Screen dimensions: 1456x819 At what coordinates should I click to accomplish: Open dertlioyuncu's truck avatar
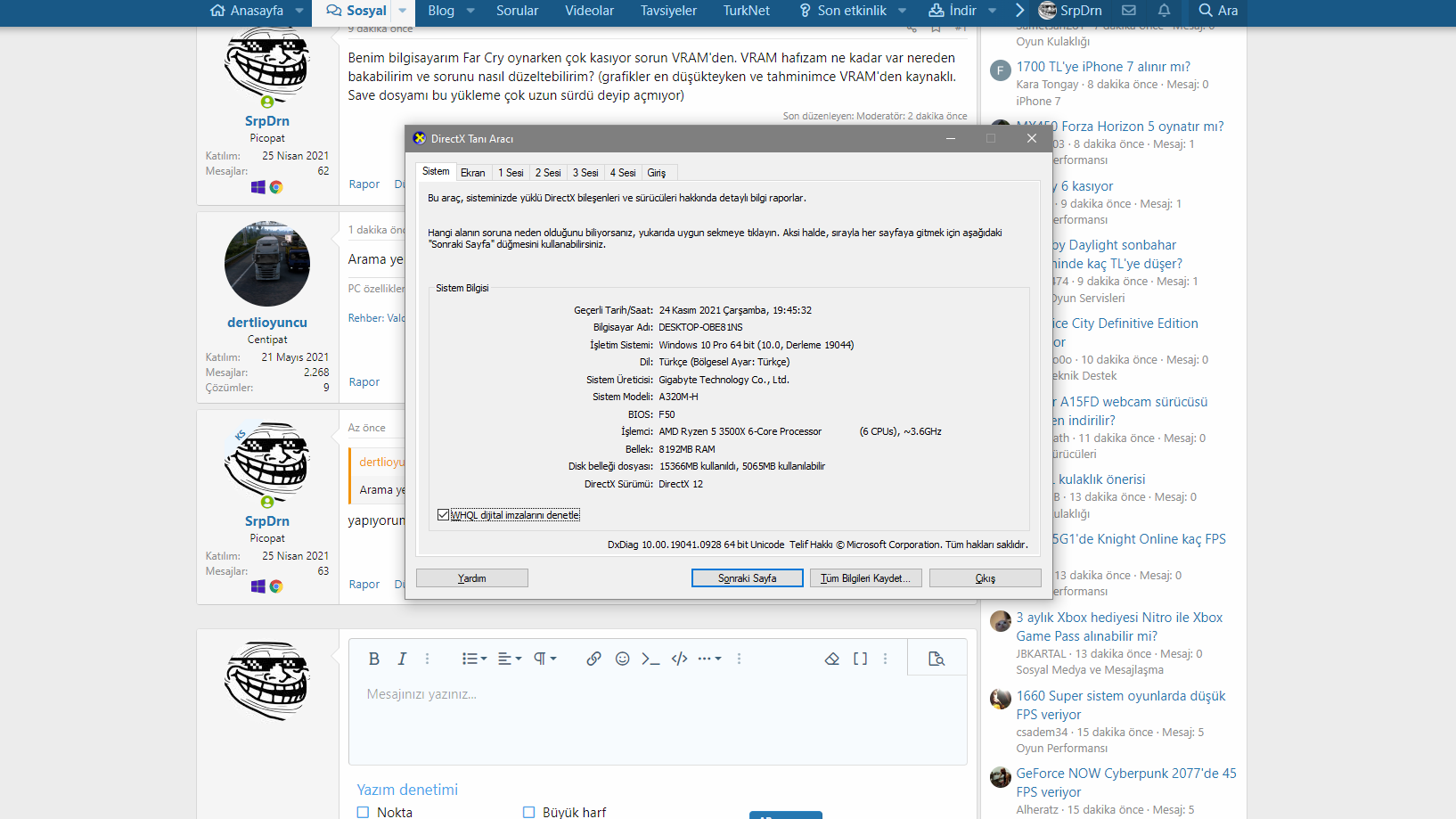click(x=267, y=264)
